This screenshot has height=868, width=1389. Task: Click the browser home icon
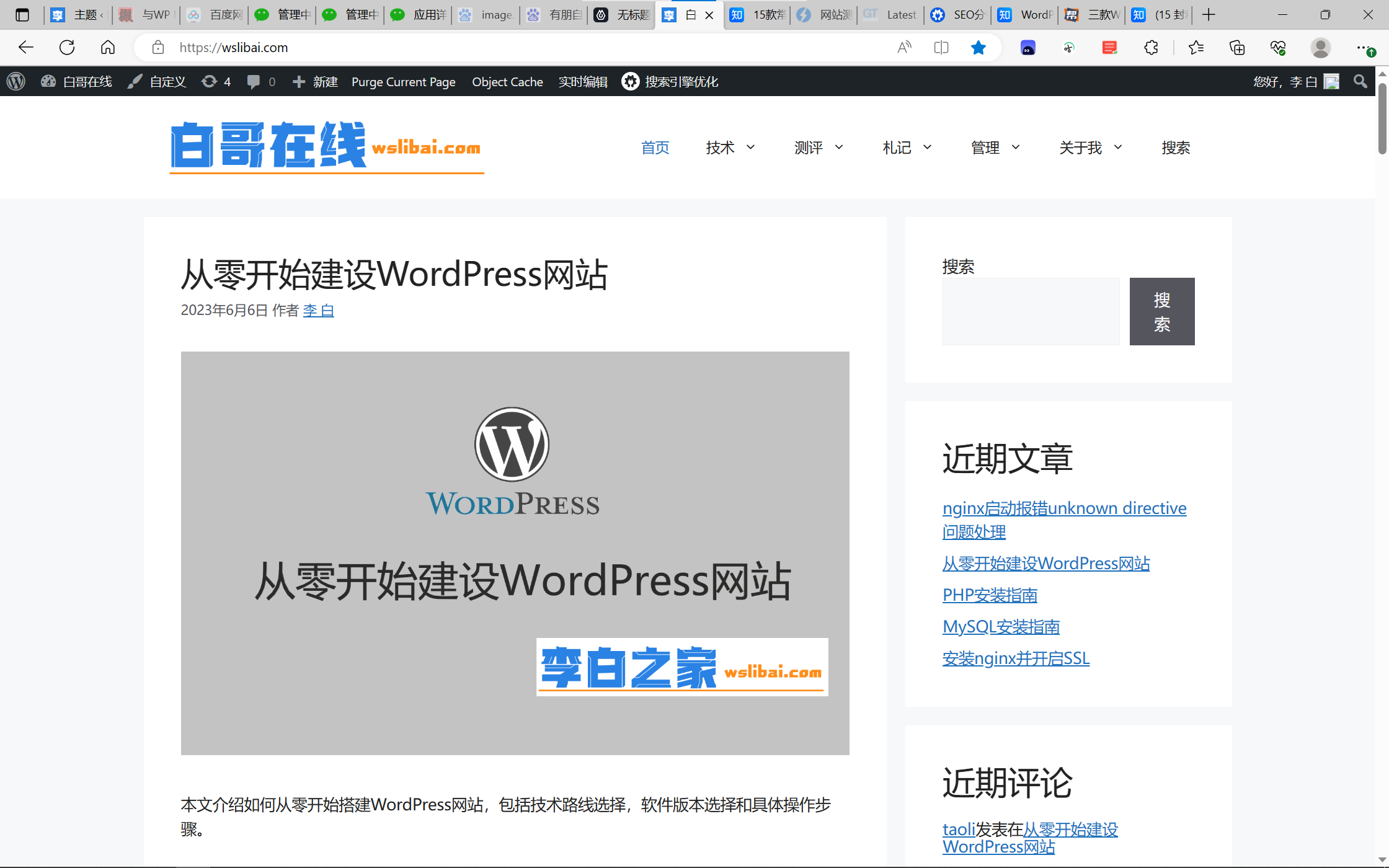[108, 48]
